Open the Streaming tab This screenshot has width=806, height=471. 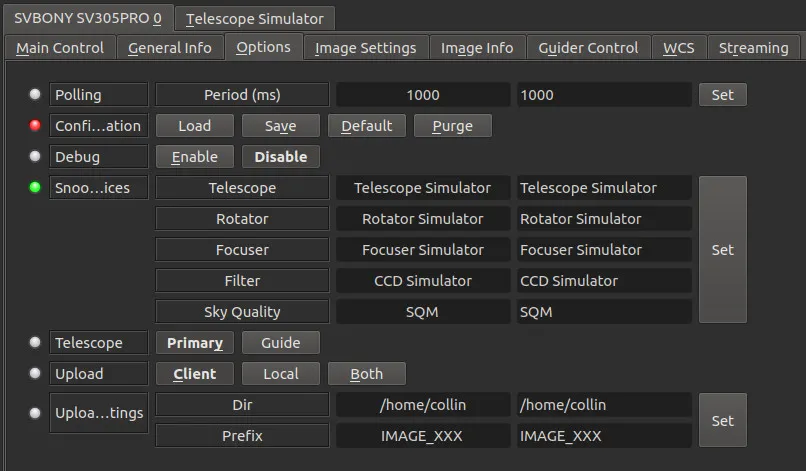(753, 48)
